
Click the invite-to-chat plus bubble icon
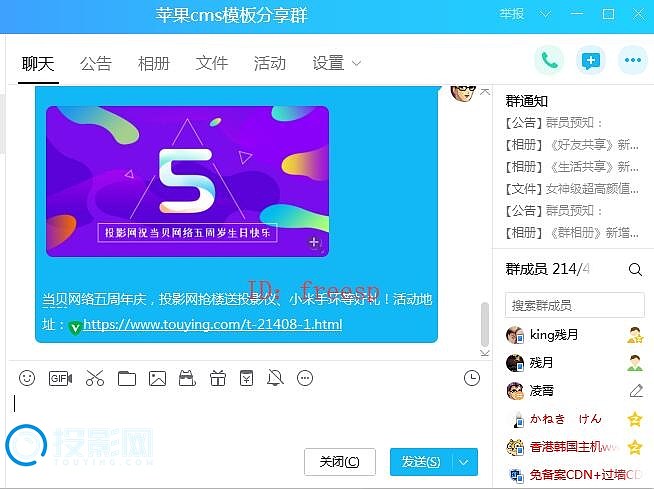pos(591,60)
